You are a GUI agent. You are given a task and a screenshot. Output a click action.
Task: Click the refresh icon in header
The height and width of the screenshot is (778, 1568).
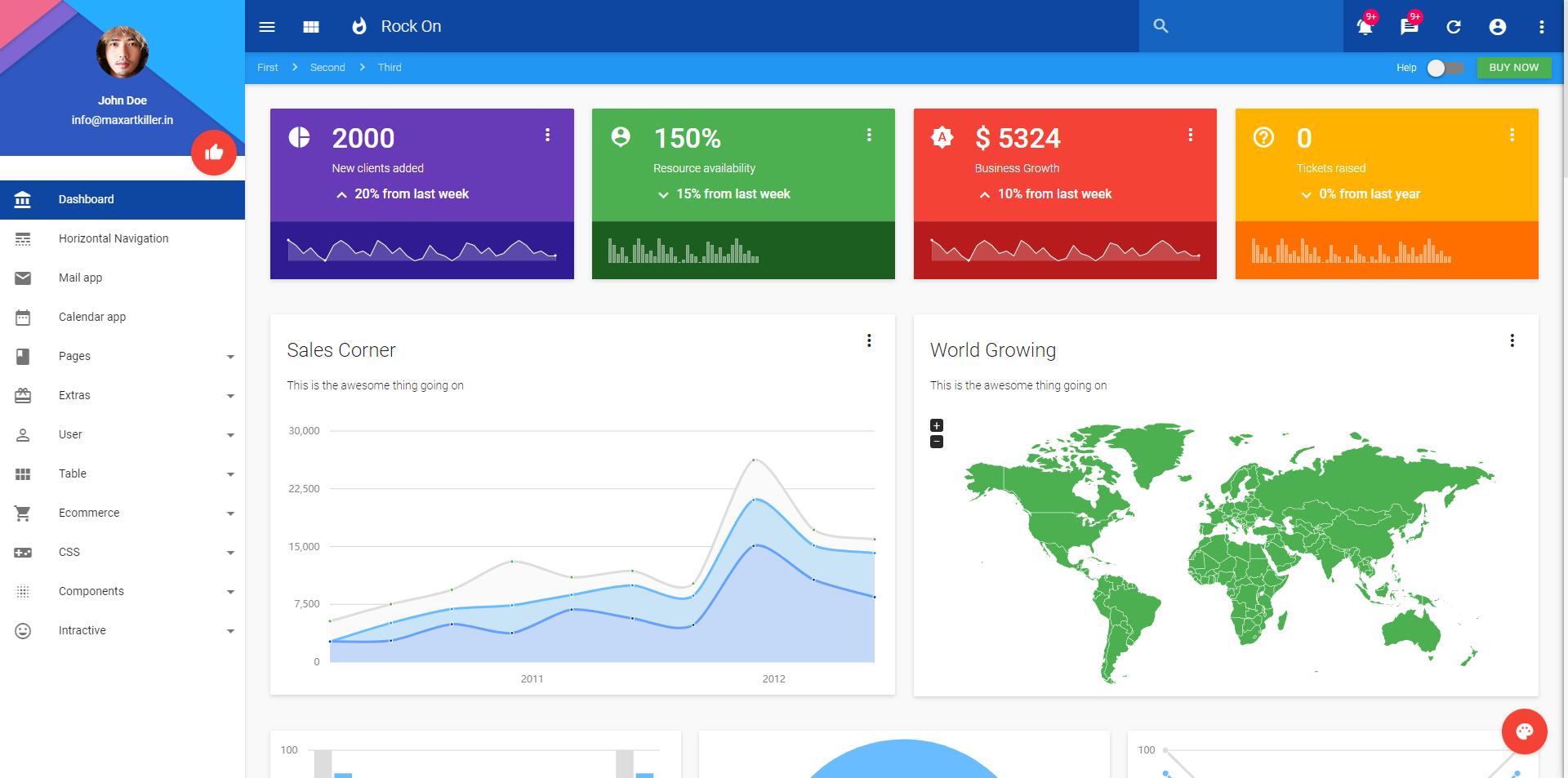click(1454, 27)
